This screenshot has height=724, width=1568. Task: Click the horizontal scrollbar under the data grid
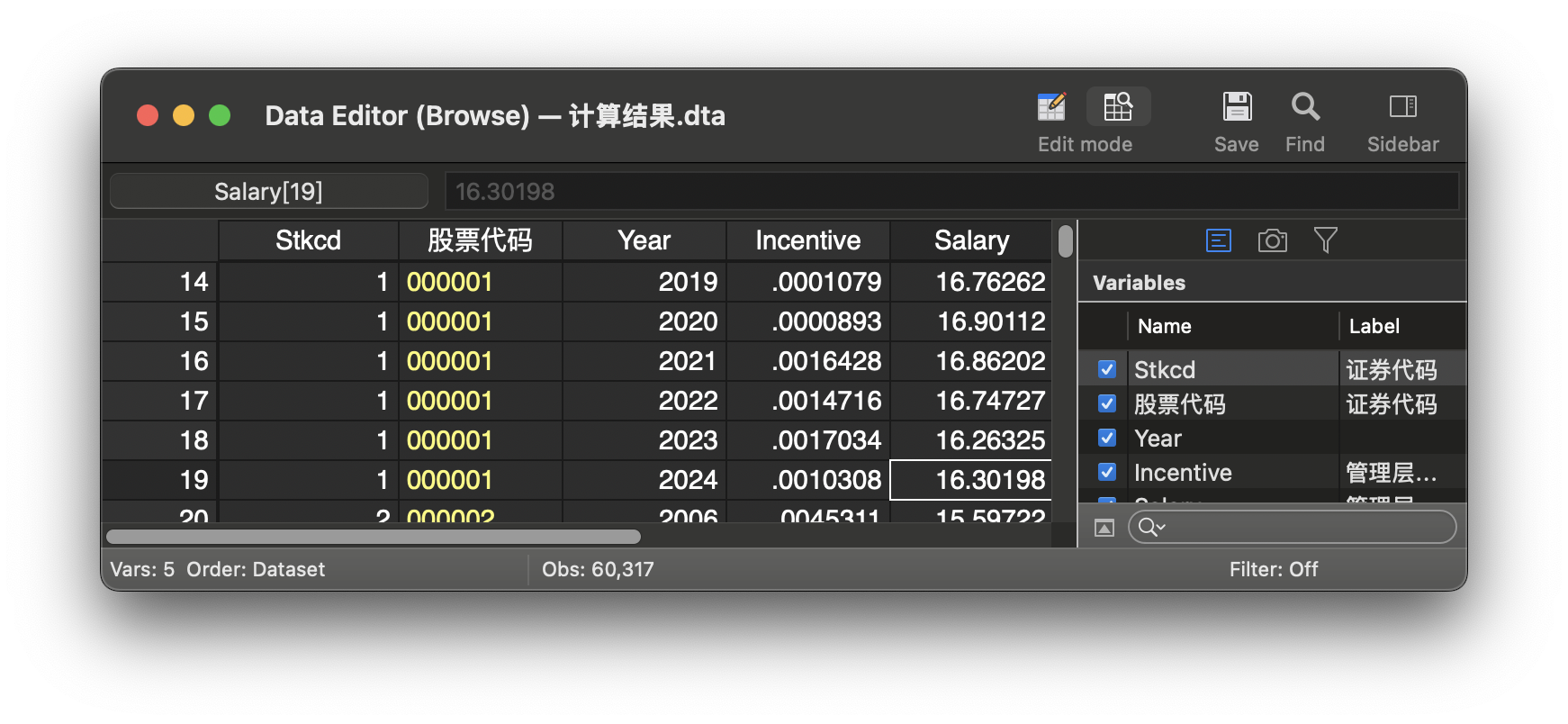(x=373, y=537)
